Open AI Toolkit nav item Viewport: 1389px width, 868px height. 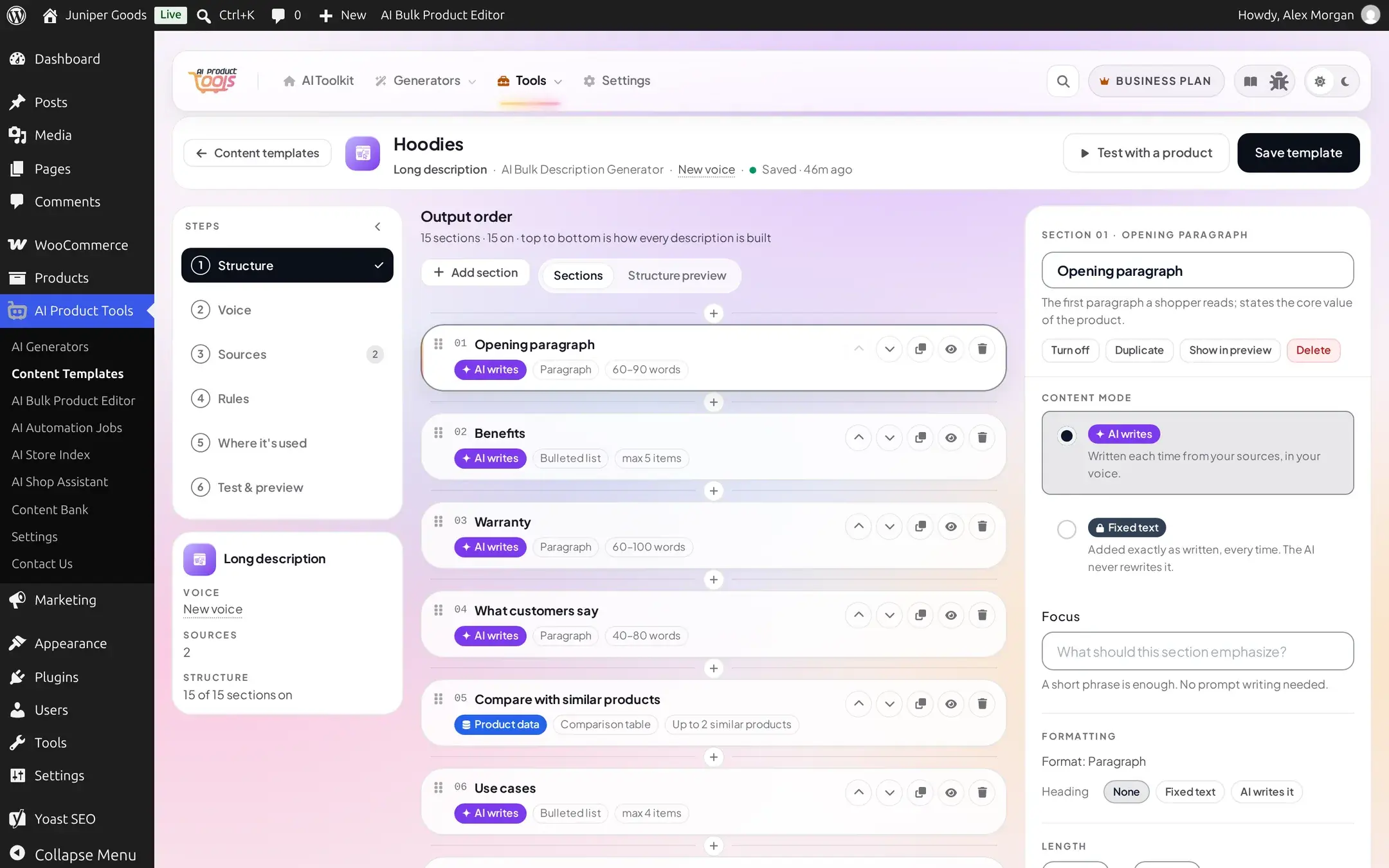(318, 81)
